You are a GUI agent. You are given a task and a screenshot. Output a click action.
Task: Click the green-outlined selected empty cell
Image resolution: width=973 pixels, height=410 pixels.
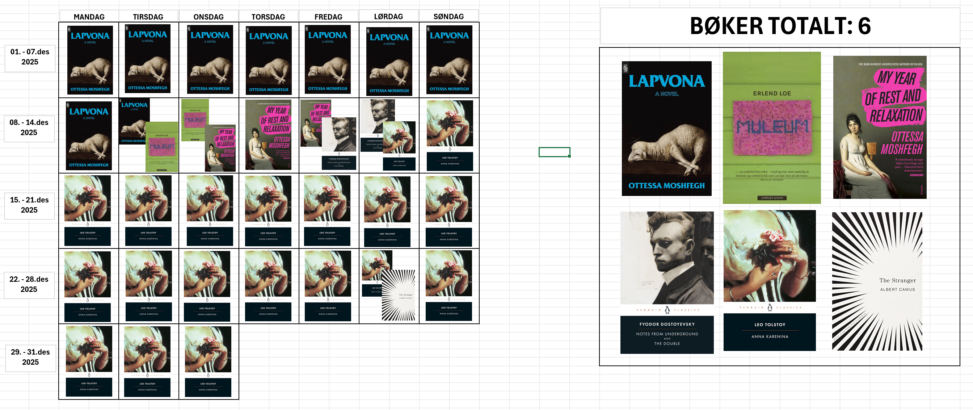pos(554,152)
